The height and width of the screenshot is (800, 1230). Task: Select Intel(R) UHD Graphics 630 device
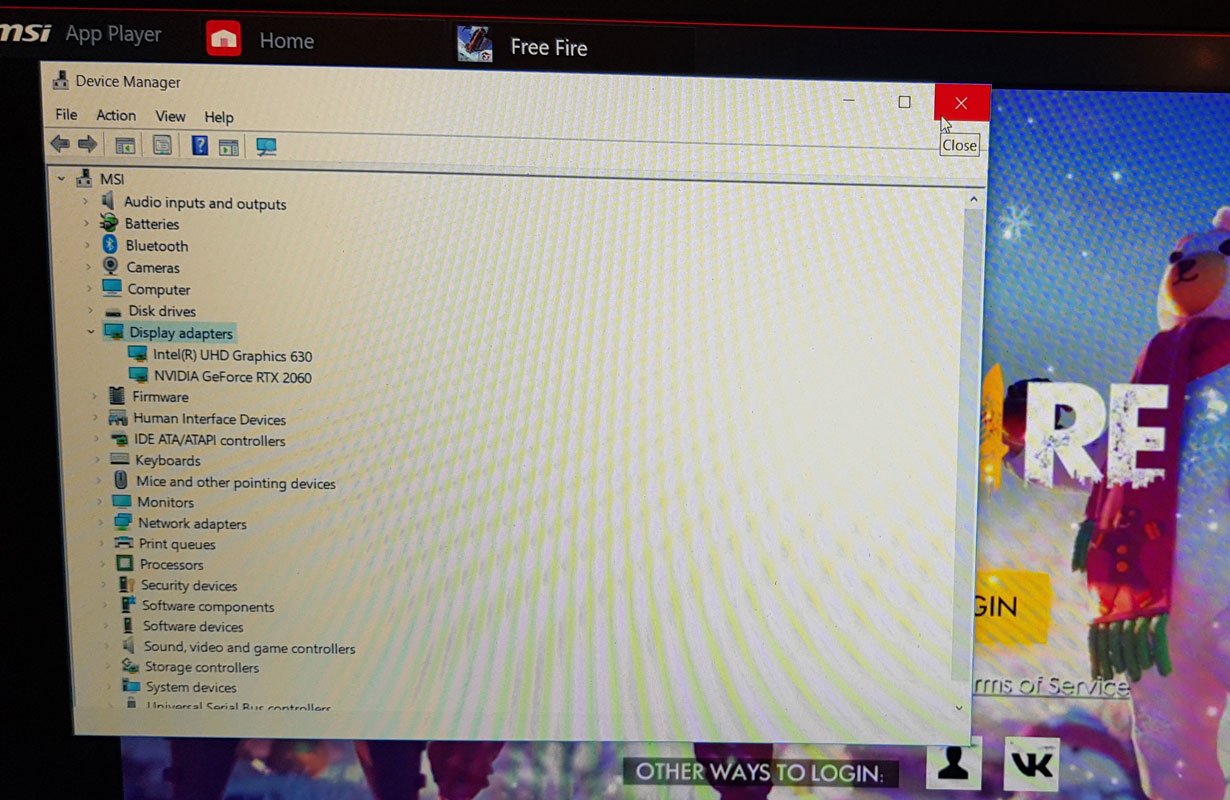pos(232,356)
